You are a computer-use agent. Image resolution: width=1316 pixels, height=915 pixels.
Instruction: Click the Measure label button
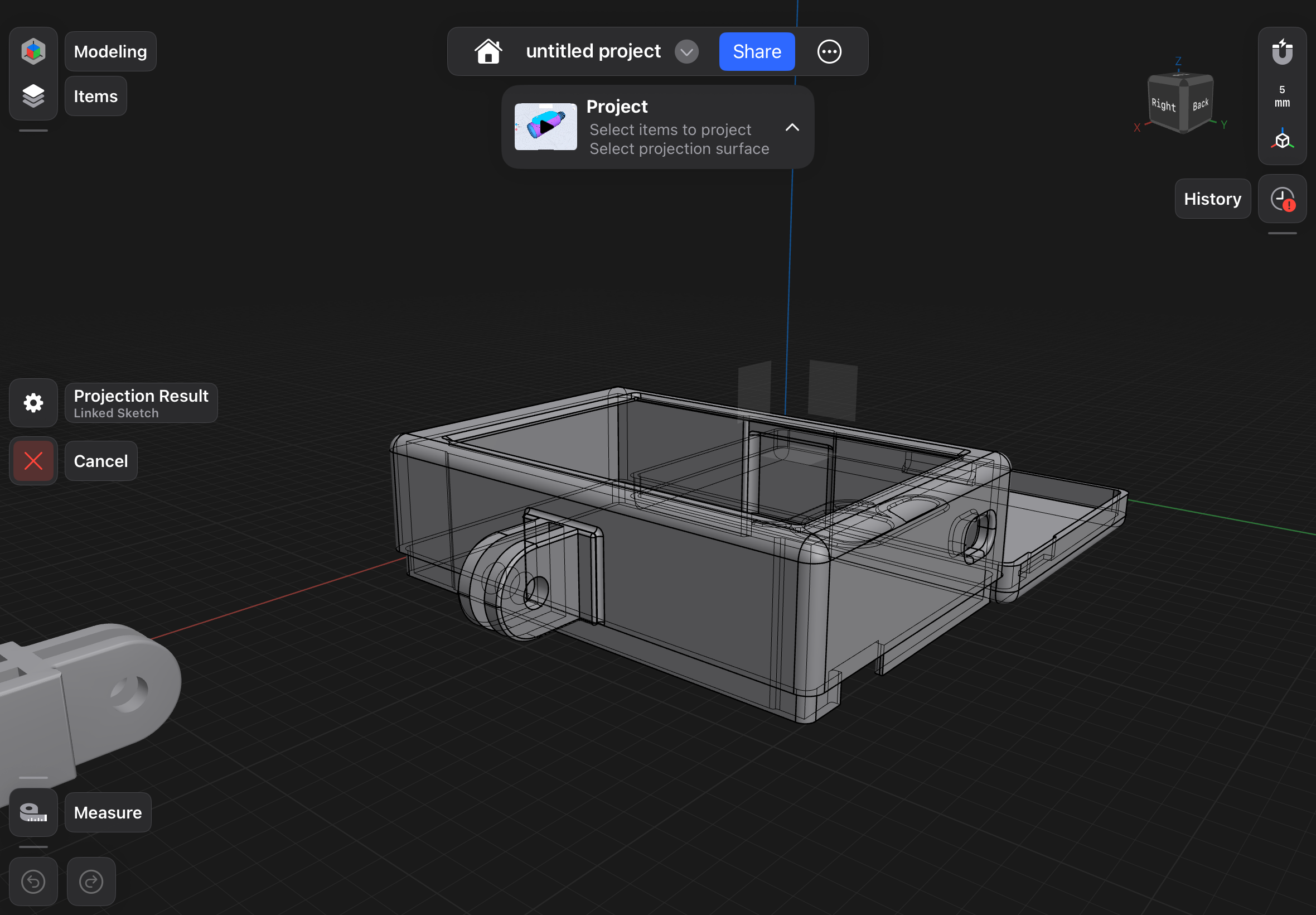tap(108, 812)
